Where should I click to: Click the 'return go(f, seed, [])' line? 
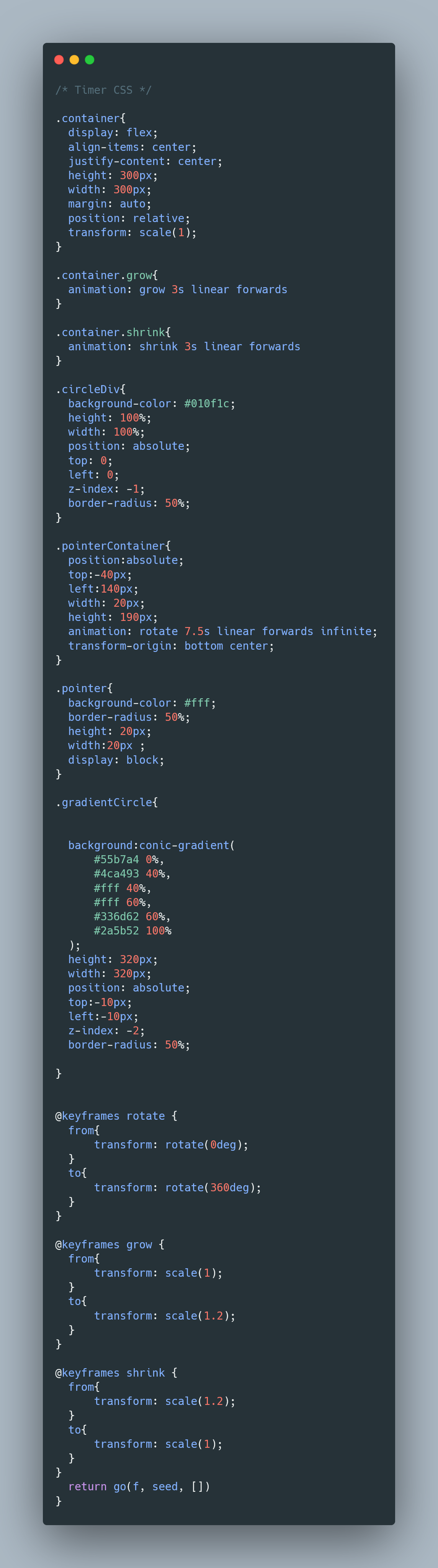(x=139, y=1486)
